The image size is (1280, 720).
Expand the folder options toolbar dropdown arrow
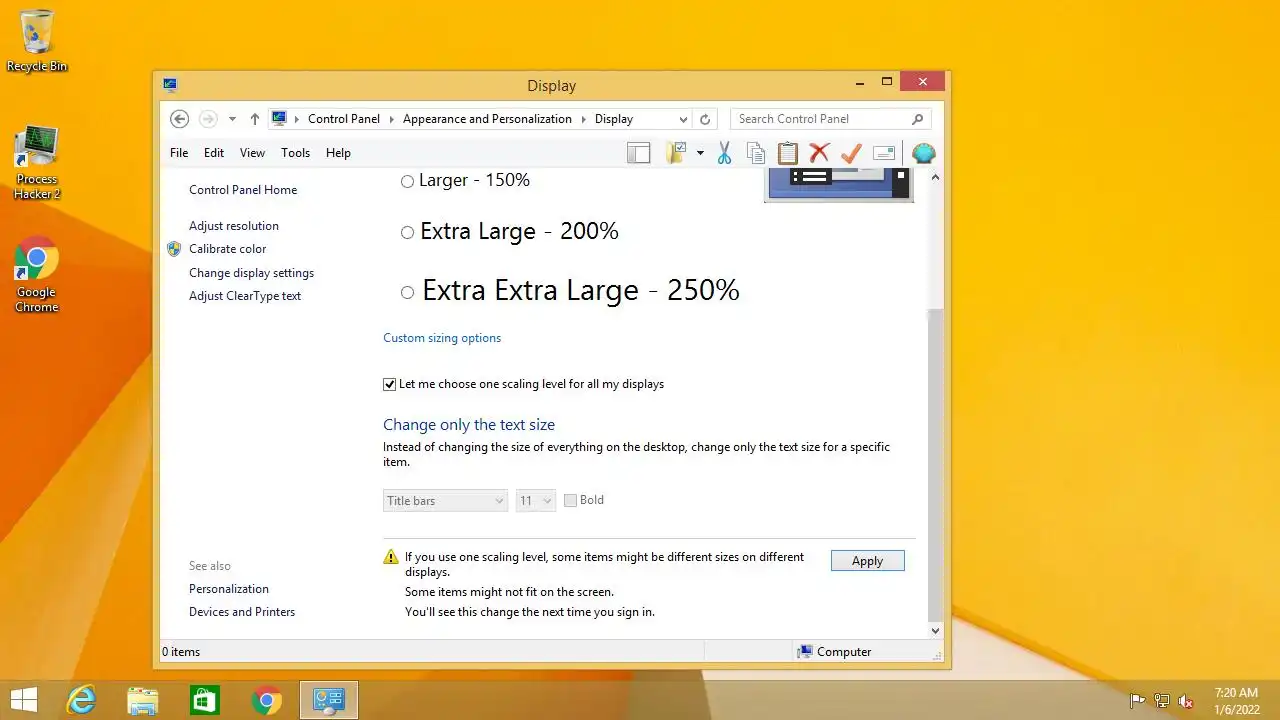(700, 153)
